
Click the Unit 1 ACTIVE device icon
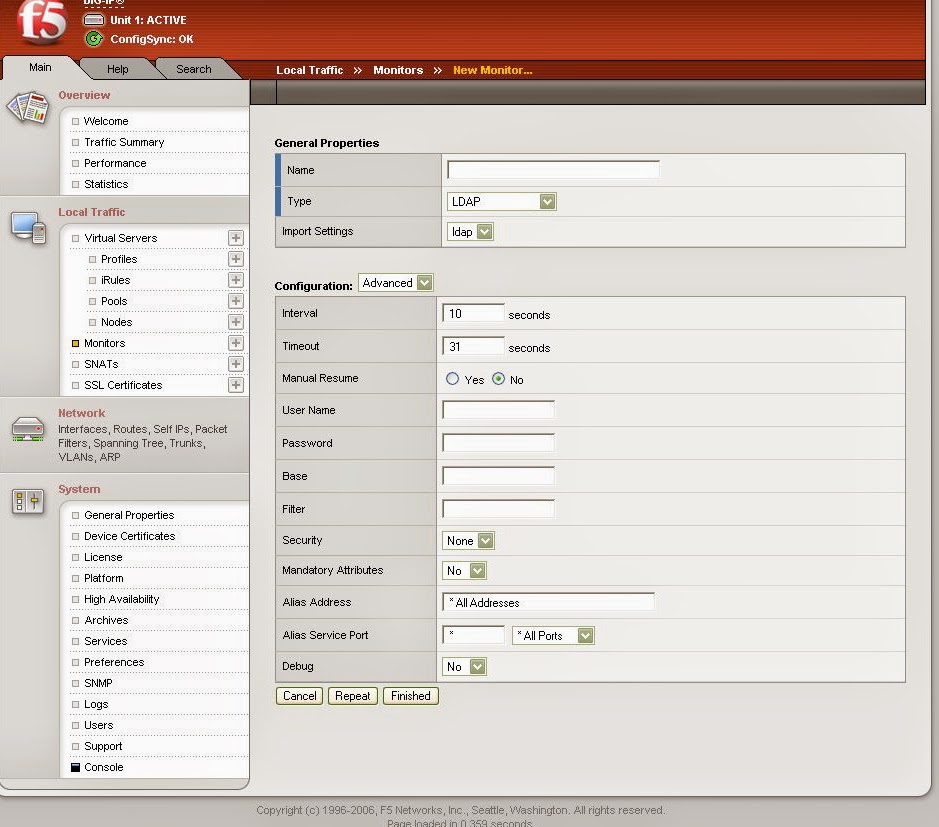[x=93, y=20]
